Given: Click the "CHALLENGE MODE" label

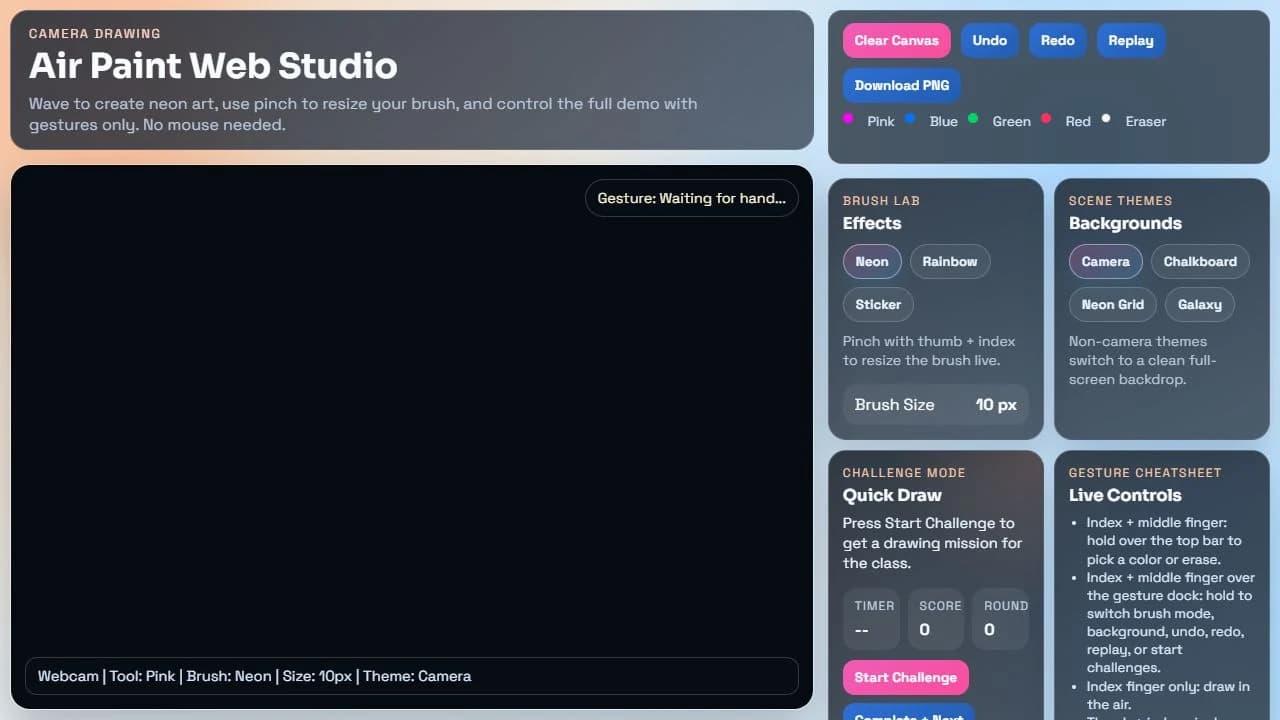Looking at the screenshot, I should [x=904, y=473].
